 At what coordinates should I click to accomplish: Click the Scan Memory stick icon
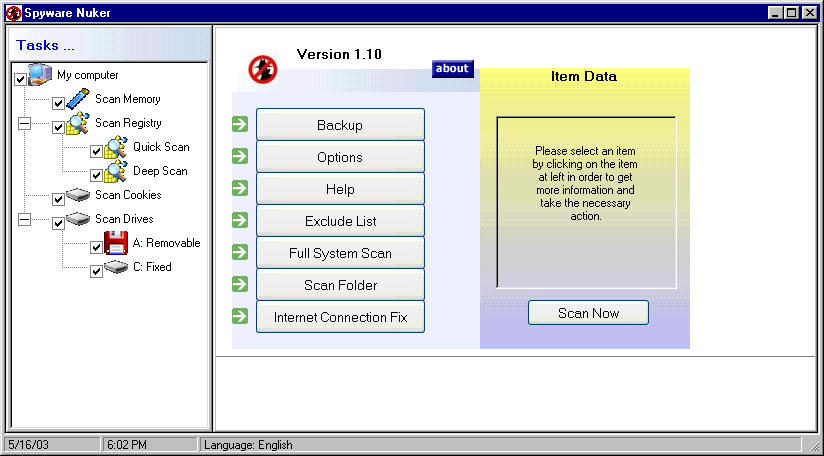tap(78, 99)
